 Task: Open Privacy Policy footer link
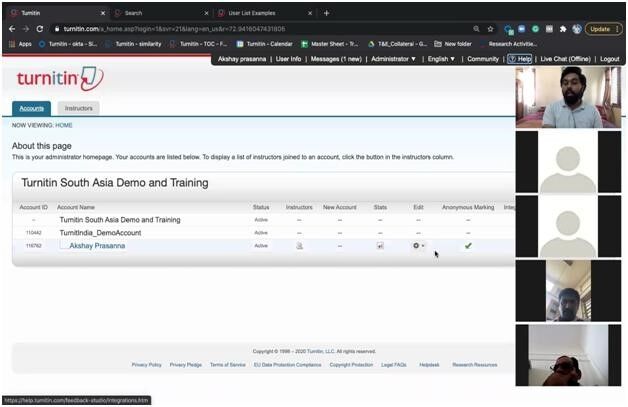146,365
